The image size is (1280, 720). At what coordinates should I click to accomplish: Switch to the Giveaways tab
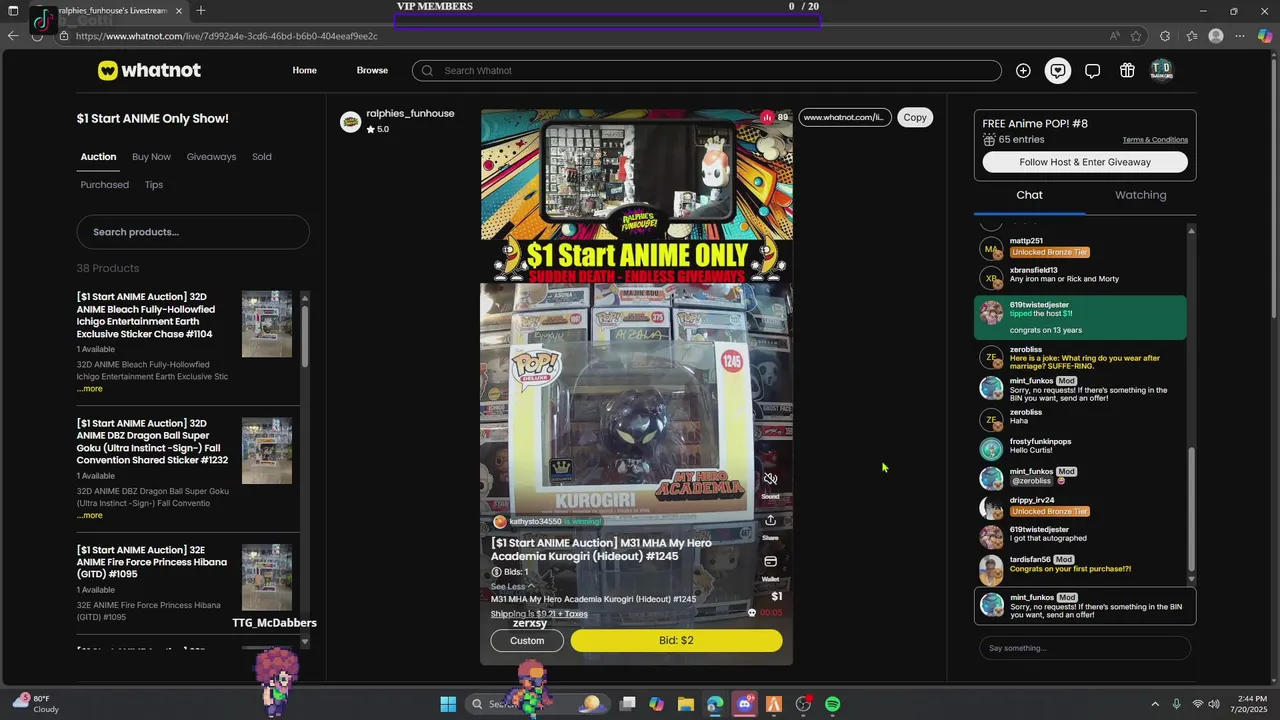pyautogui.click(x=211, y=157)
